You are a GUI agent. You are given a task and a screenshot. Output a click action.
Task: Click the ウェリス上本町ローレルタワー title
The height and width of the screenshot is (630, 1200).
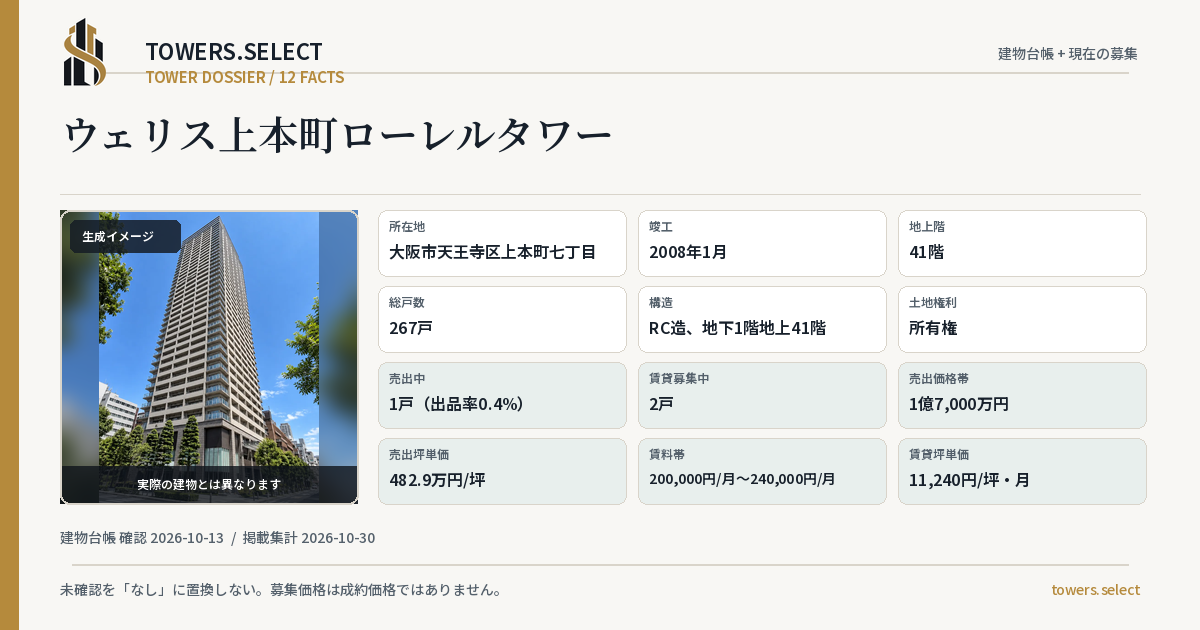click(x=338, y=135)
